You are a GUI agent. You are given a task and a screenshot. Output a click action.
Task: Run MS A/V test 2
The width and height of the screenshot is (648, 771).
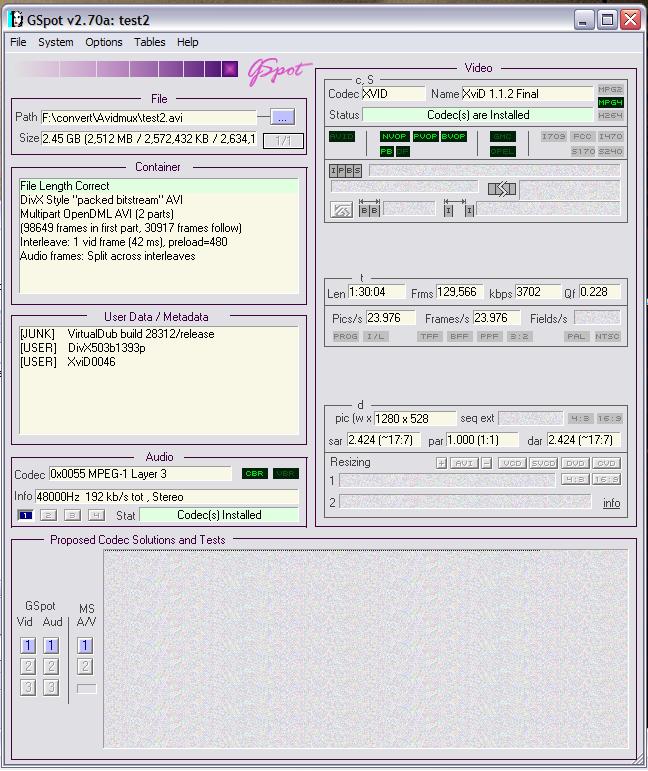(85, 666)
